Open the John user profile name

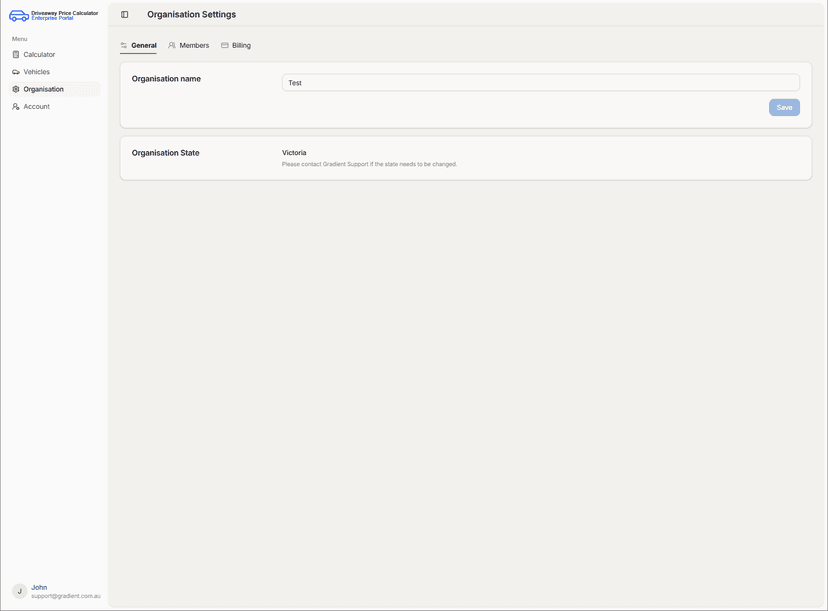pyautogui.click(x=39, y=587)
